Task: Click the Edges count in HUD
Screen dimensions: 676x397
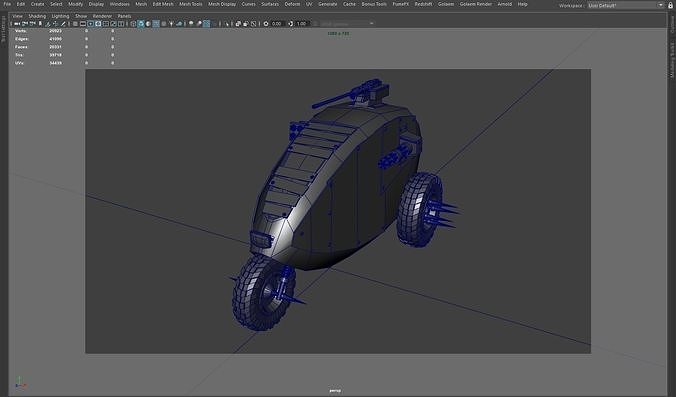Action: 55,39
